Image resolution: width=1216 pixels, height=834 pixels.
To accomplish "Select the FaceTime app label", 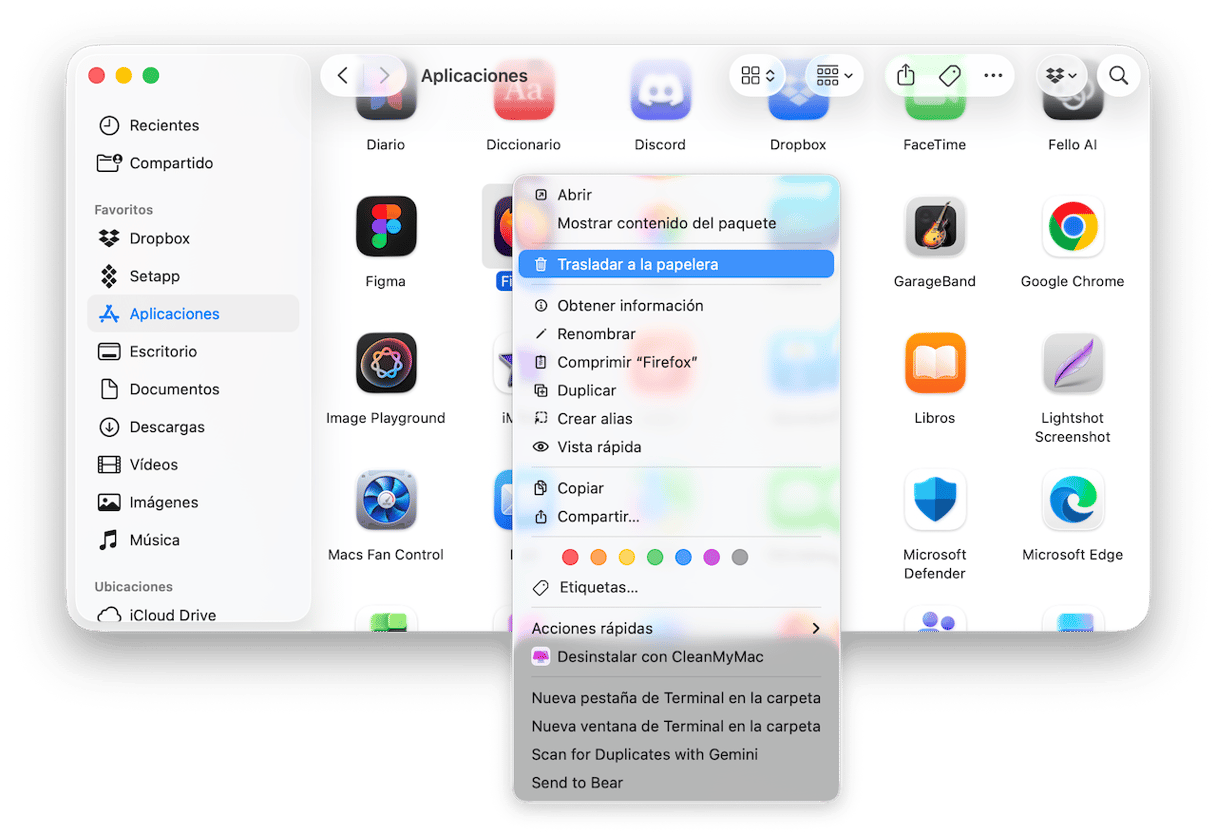I will coord(934,144).
